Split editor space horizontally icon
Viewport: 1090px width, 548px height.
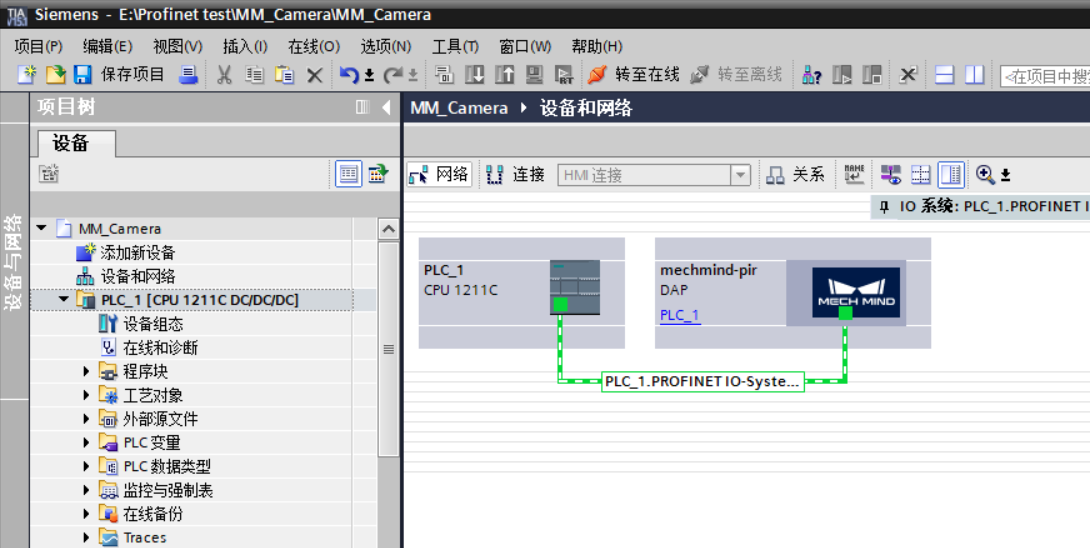coord(944,74)
